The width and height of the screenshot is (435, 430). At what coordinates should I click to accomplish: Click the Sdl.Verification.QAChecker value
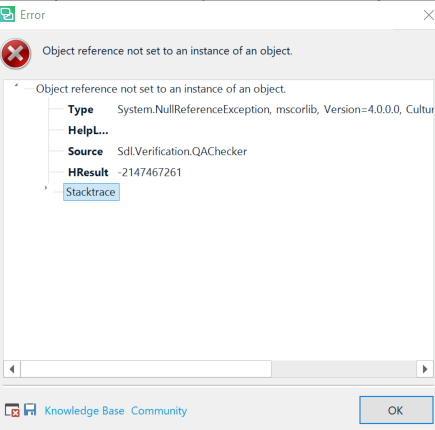coord(182,151)
